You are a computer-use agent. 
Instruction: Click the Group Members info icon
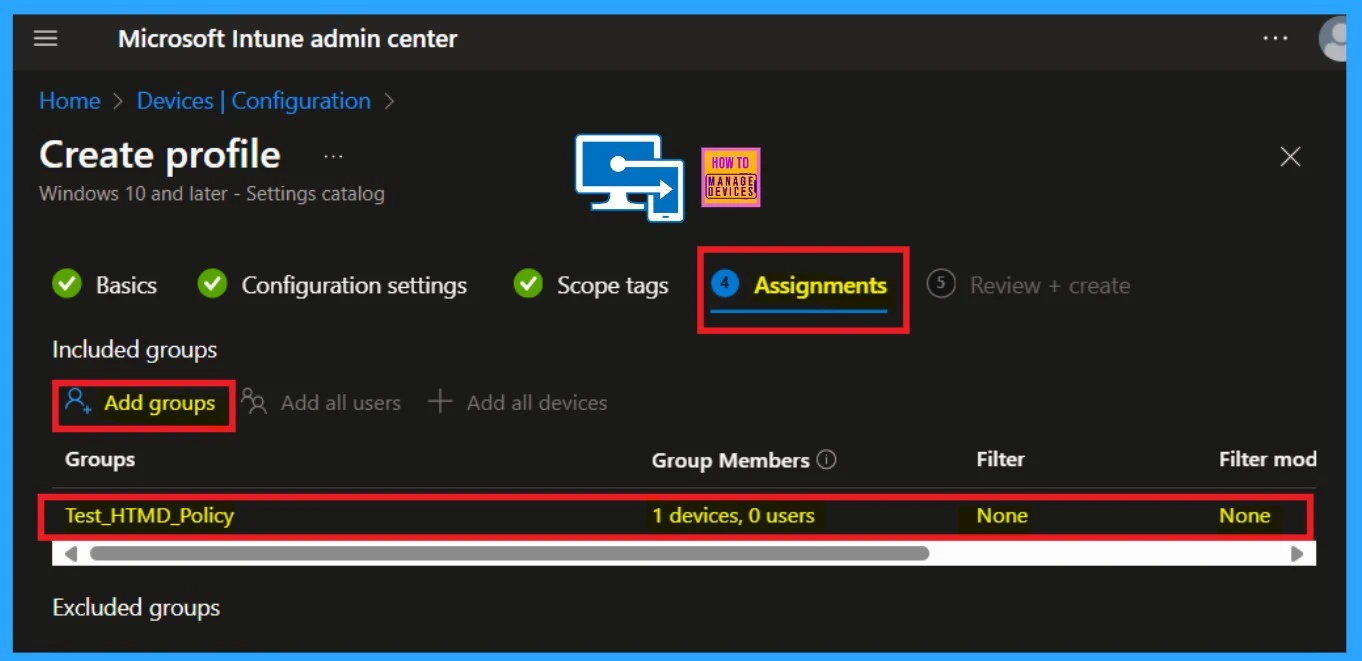[x=826, y=460]
